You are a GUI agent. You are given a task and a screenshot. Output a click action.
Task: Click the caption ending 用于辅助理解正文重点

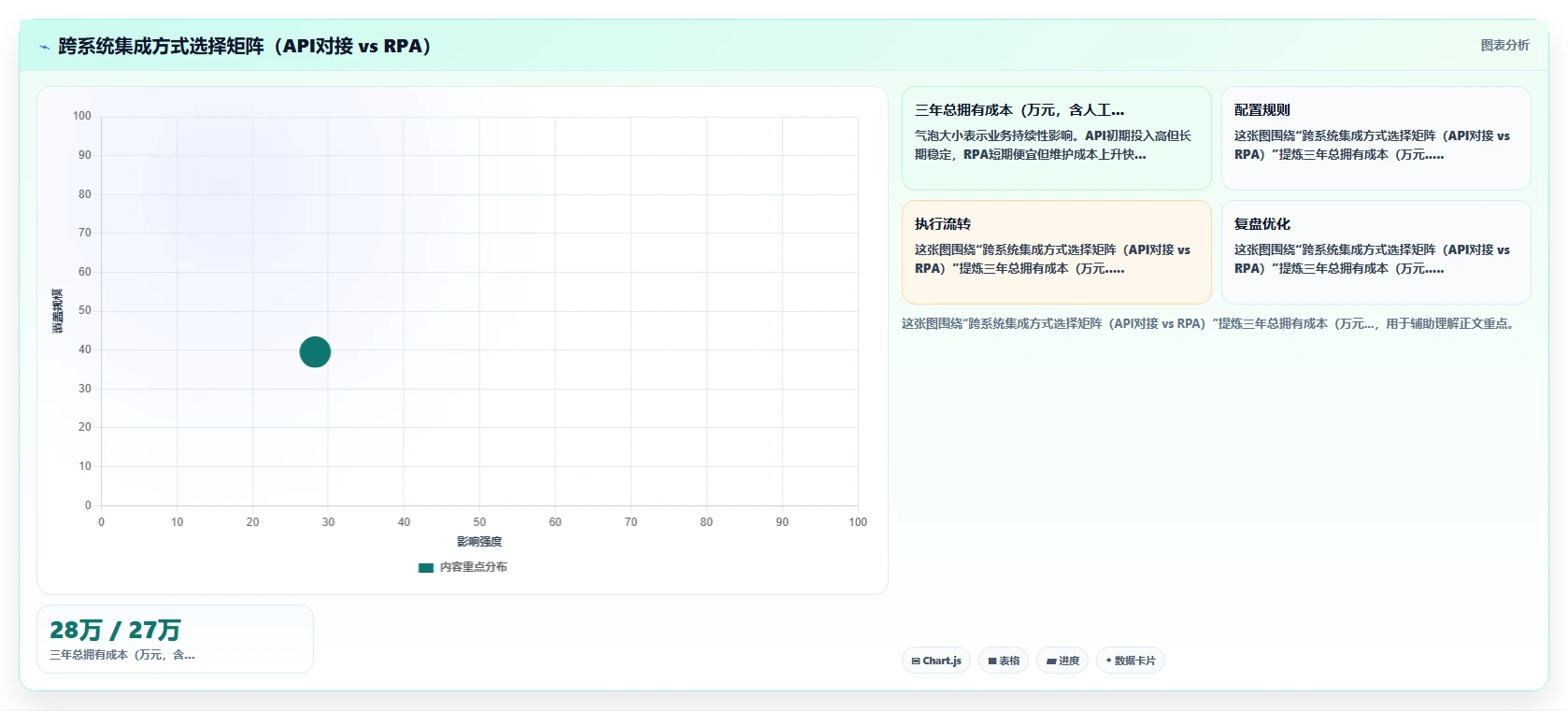click(x=1209, y=323)
